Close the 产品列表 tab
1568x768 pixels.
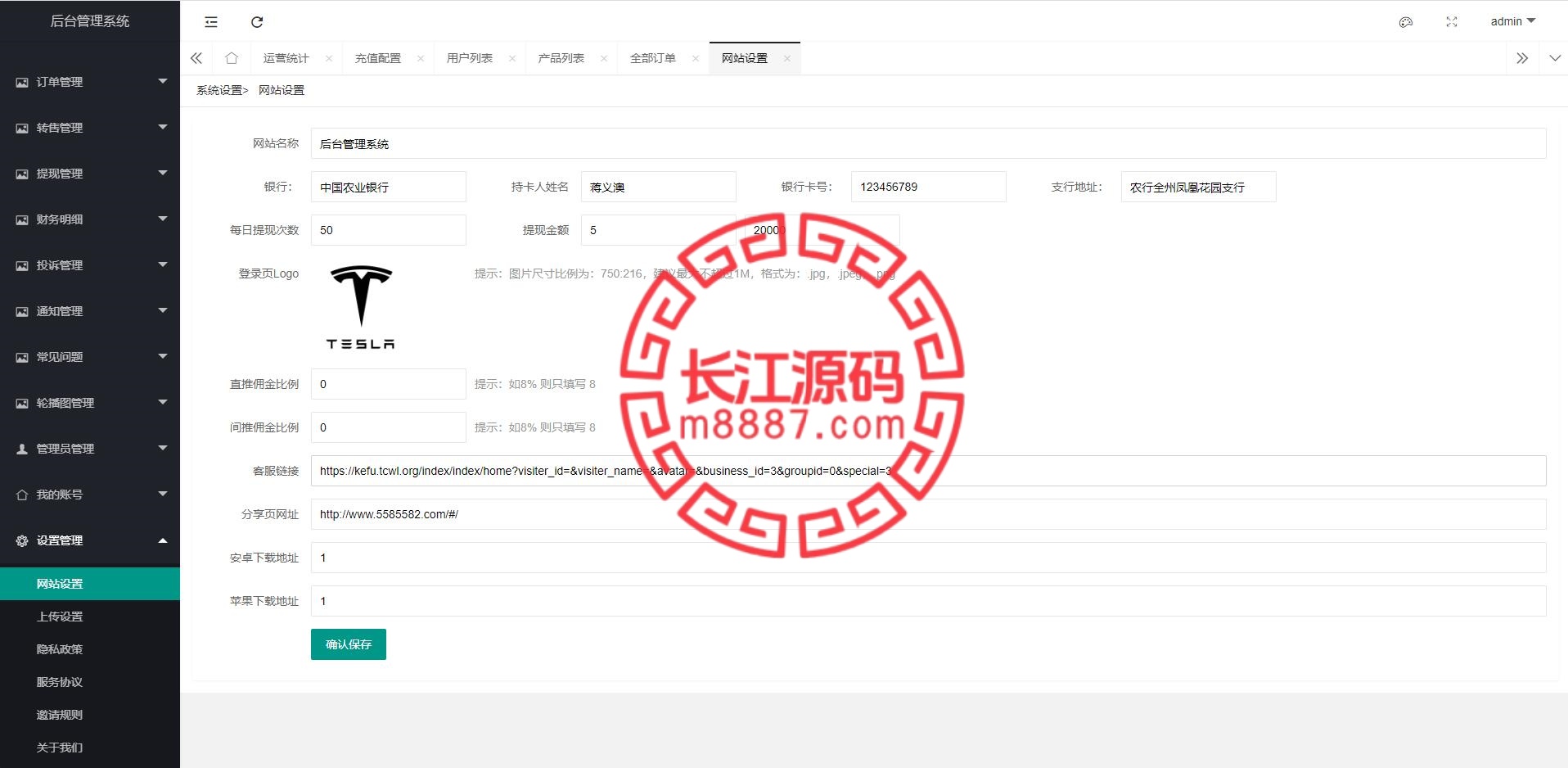click(x=604, y=58)
